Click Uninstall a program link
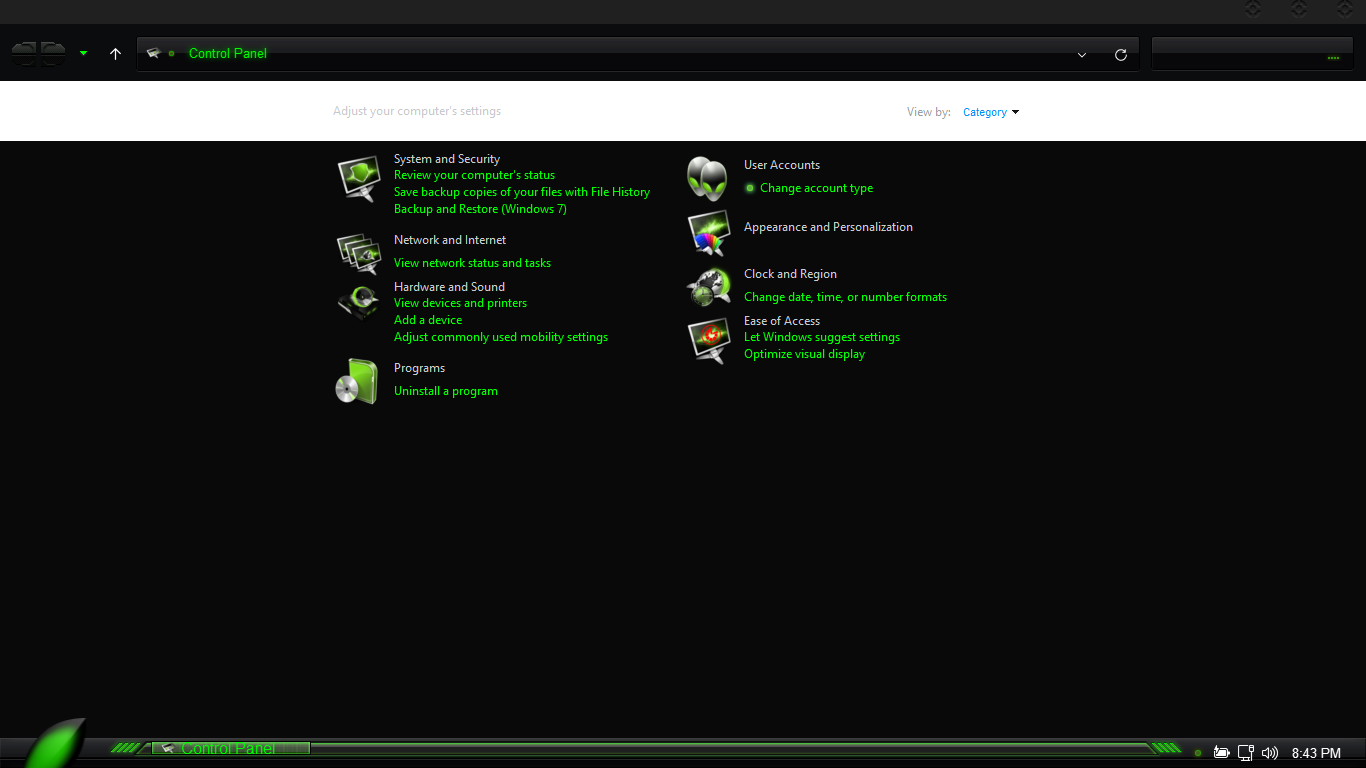The height and width of the screenshot is (768, 1366). [446, 391]
